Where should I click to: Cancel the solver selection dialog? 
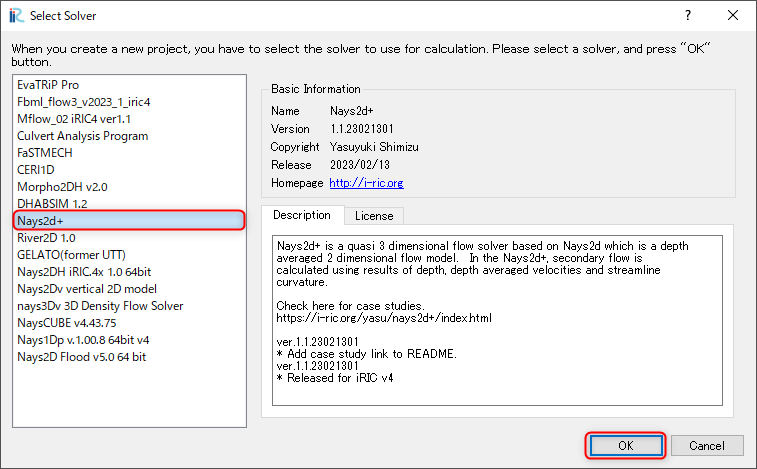pyautogui.click(x=707, y=445)
